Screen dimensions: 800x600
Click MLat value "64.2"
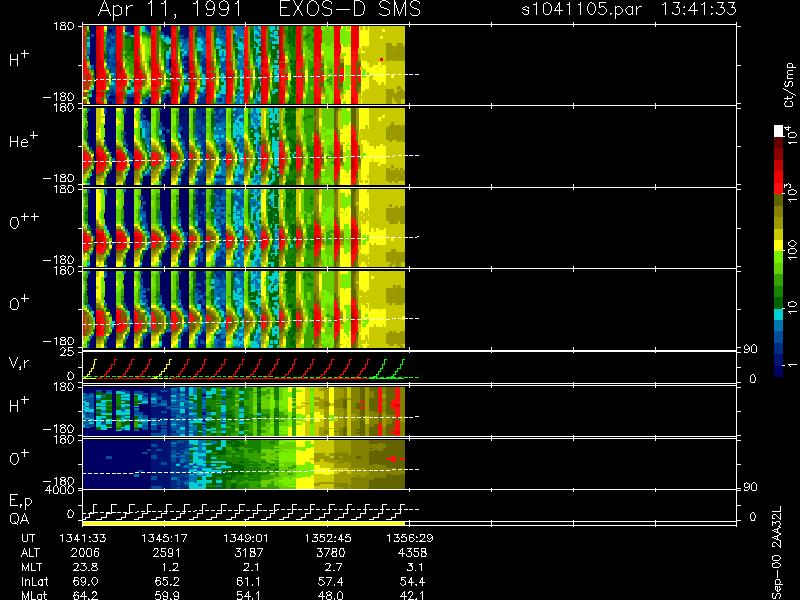point(86,595)
